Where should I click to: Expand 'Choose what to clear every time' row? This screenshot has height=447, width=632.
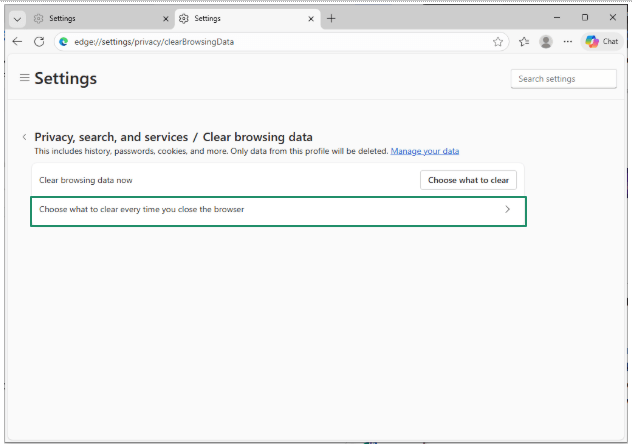(278, 210)
